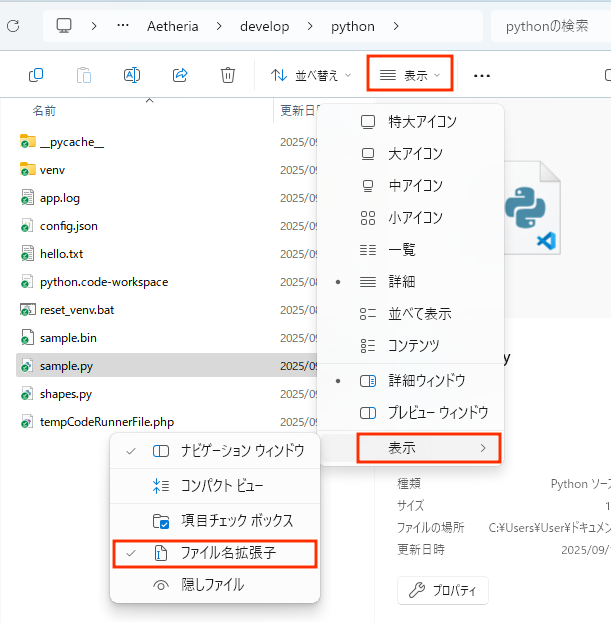
Task: Collapse the view dropdown in toolbar
Action: (411, 75)
